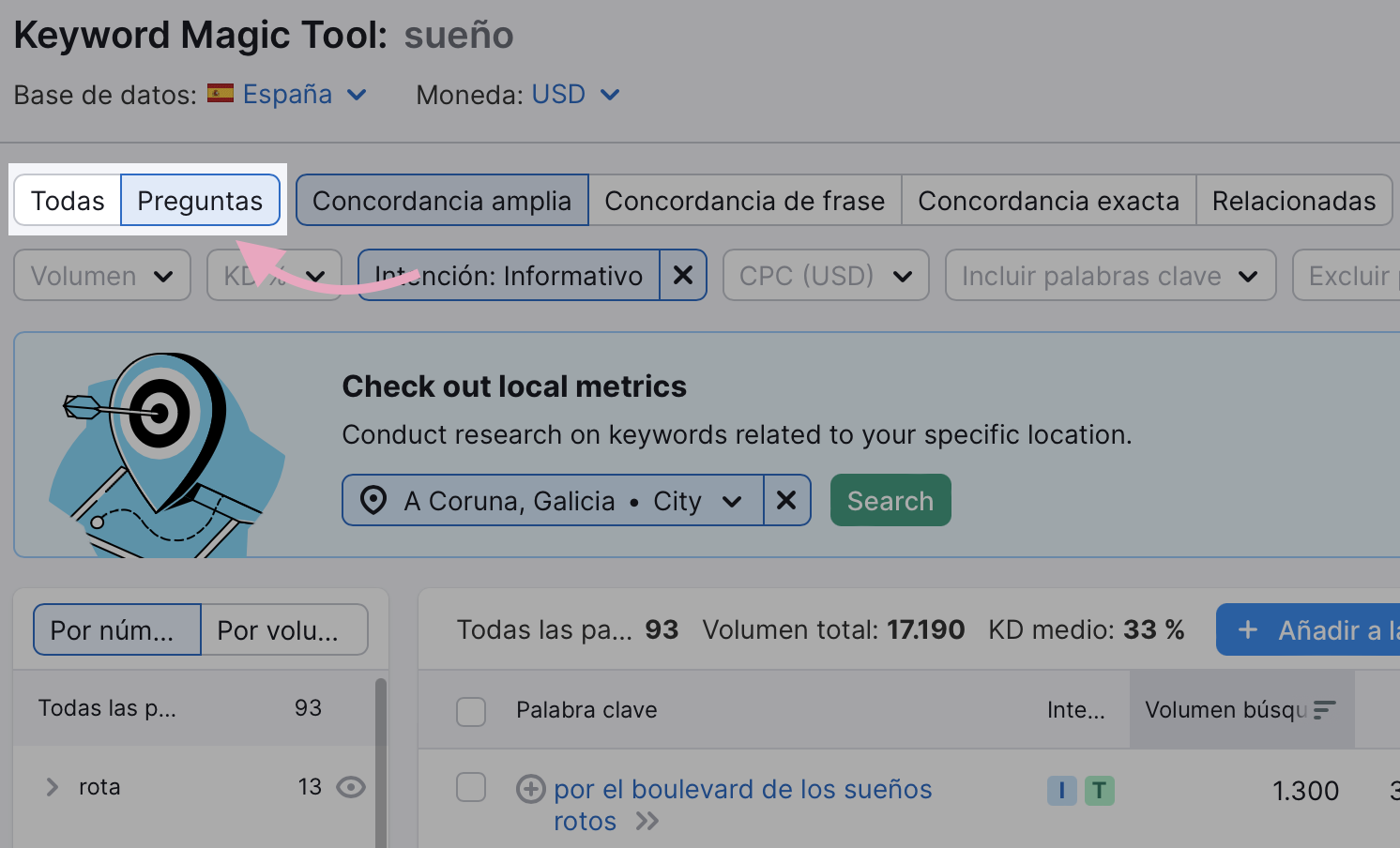Click the Todas las pa... 93 count
The height and width of the screenshot is (848, 1400).
pos(567,629)
